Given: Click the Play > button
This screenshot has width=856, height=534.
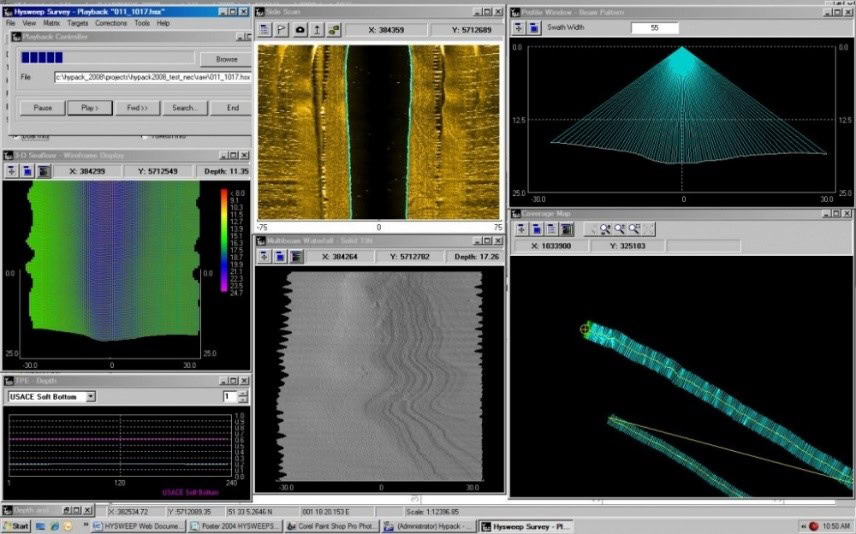Looking at the screenshot, I should pyautogui.click(x=90, y=108).
